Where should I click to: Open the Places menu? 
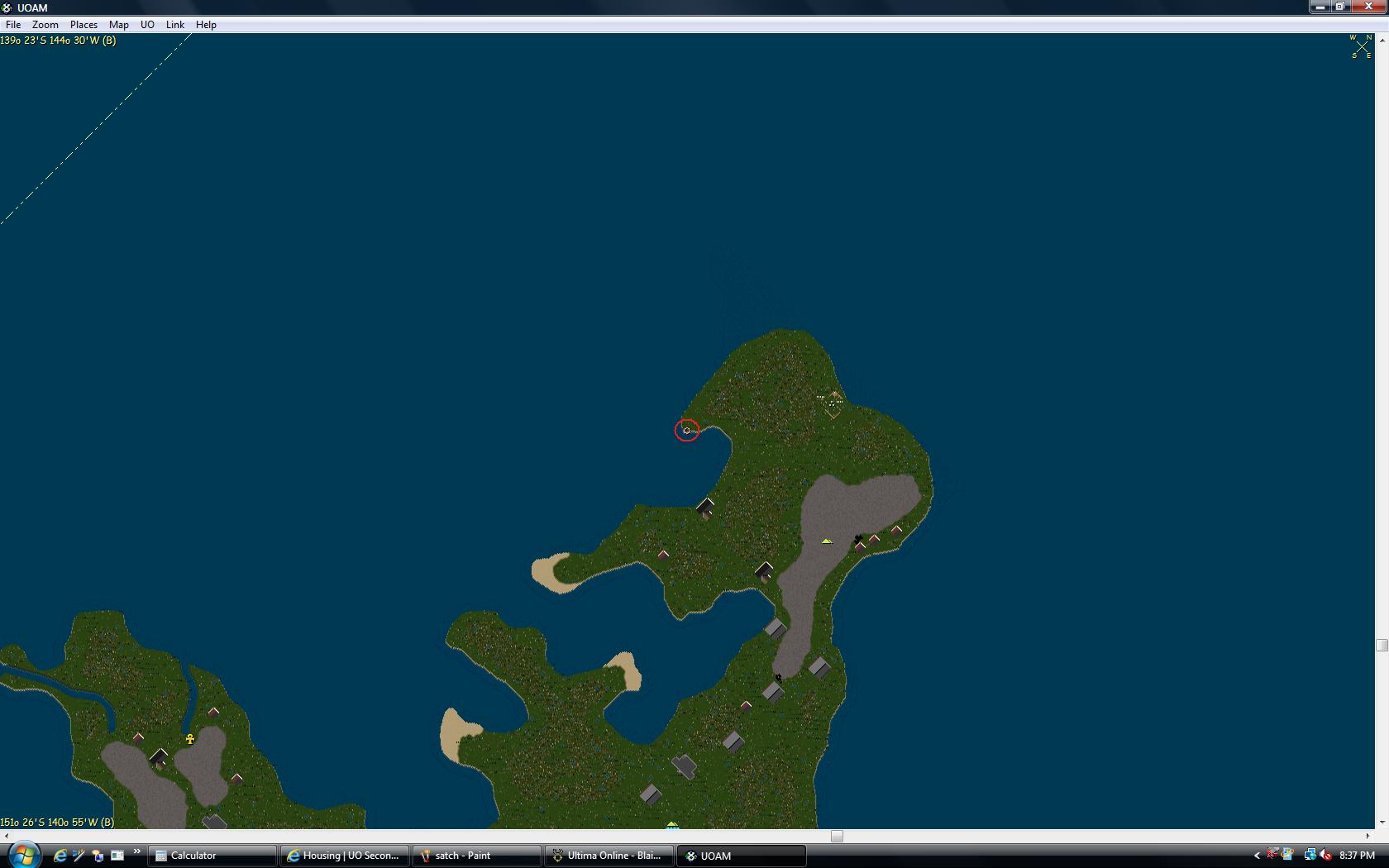pyautogui.click(x=84, y=25)
